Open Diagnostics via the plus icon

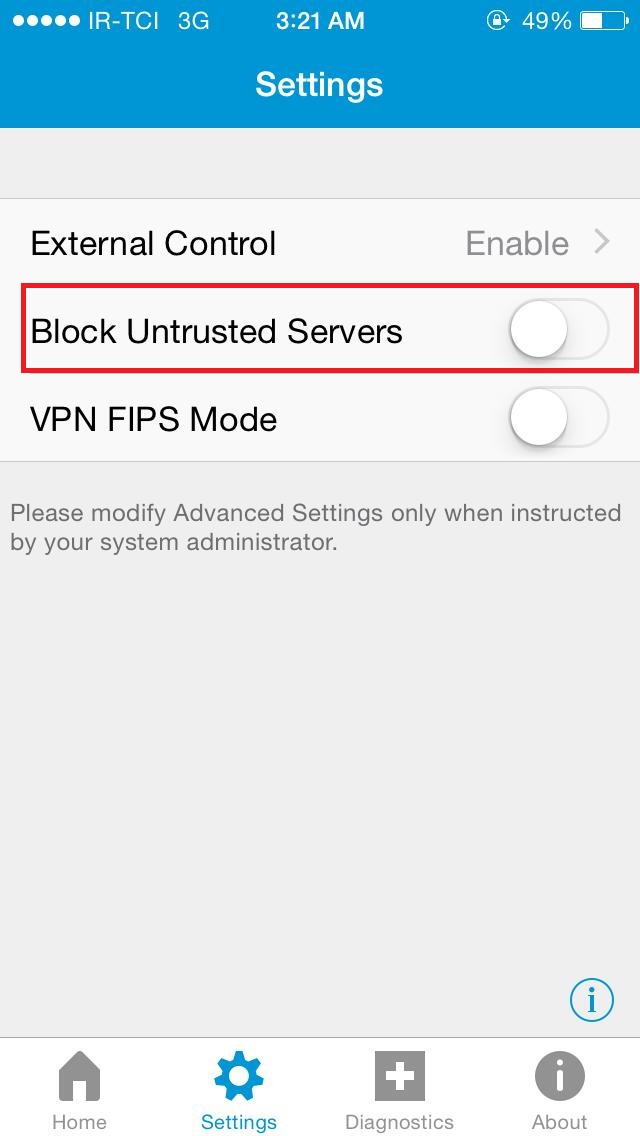pos(399,1077)
